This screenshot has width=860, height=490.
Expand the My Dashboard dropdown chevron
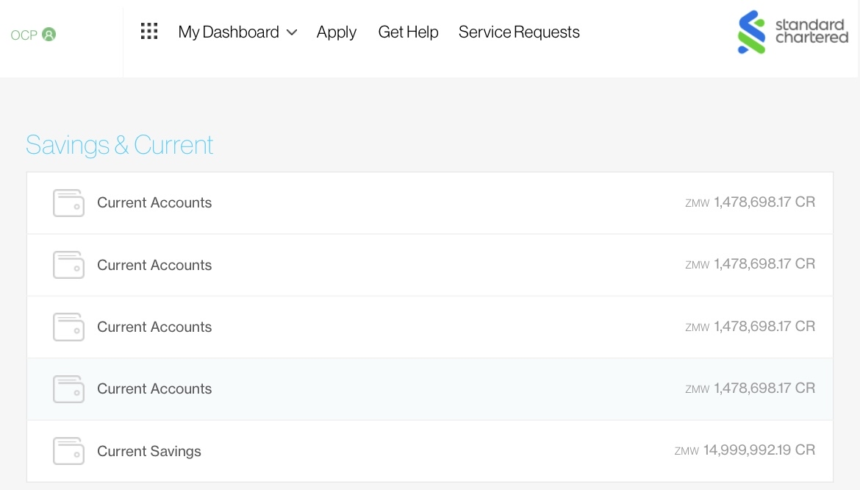tap(292, 33)
